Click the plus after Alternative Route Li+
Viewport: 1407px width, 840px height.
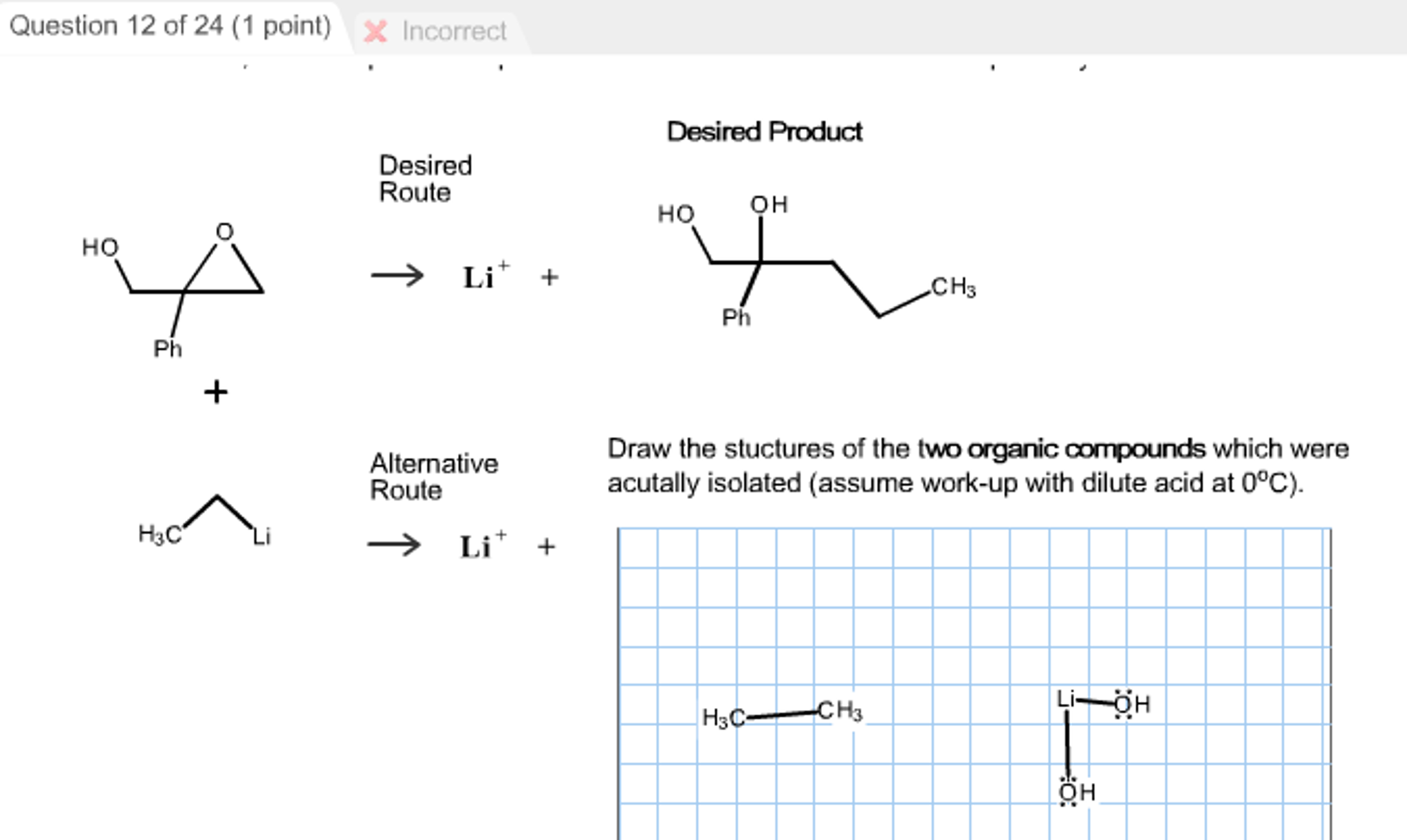pyautogui.click(x=547, y=546)
